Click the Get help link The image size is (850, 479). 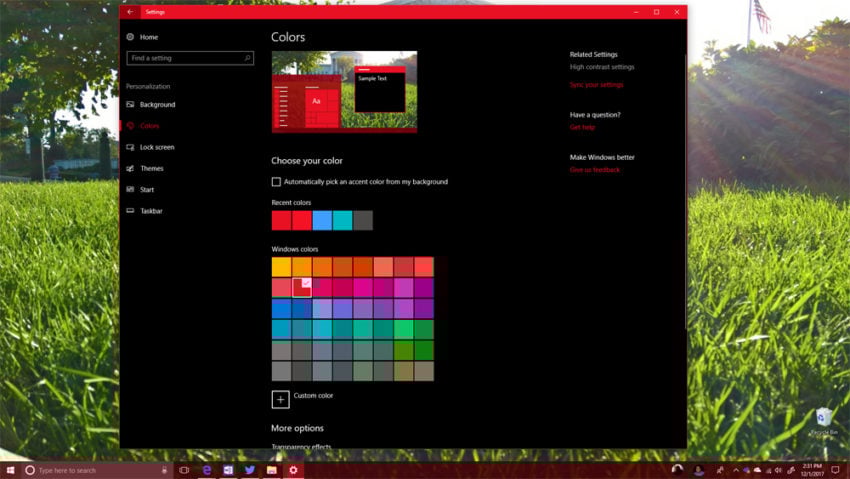582,127
